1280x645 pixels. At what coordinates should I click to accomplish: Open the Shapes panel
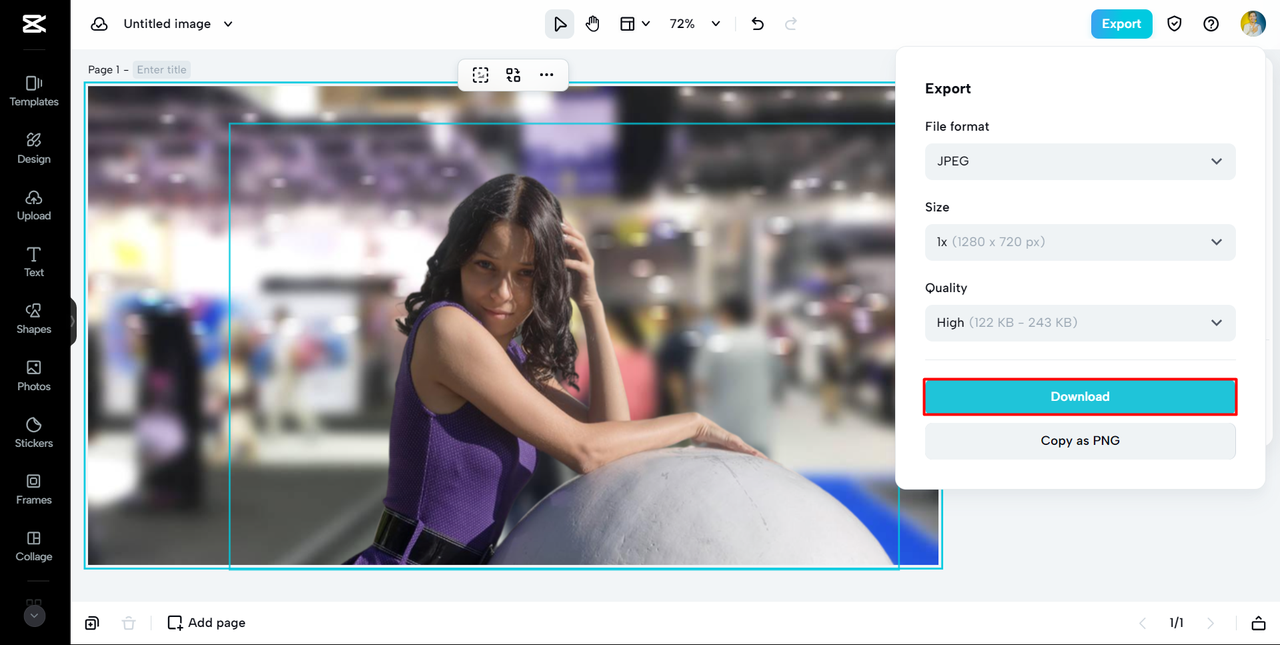coord(34,318)
